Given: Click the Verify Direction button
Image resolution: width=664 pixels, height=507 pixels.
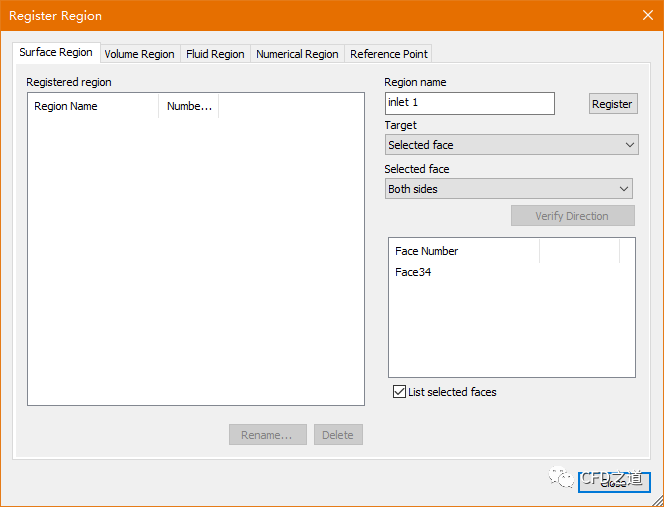Looking at the screenshot, I should tap(572, 216).
